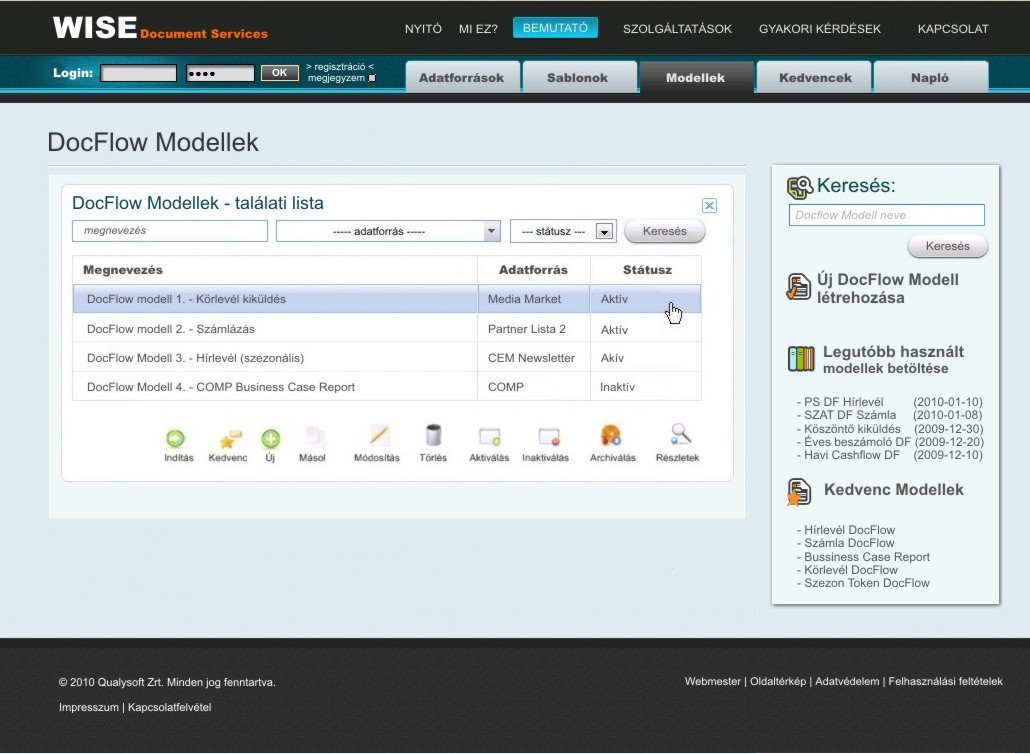Toggle the megjegyzem remember checkbox
Screen dimensions: 1030x754
372,78
